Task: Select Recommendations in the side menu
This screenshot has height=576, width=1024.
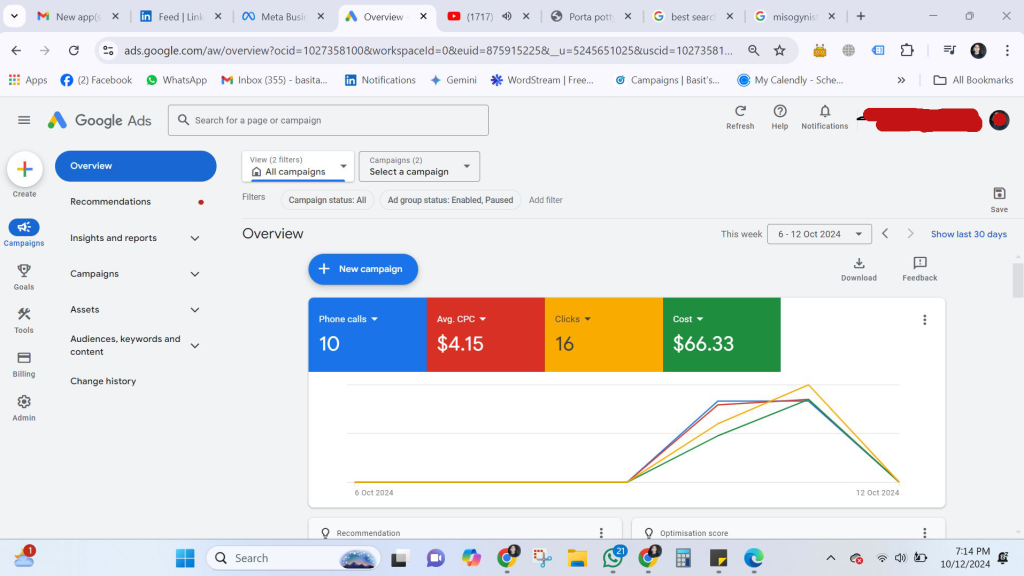Action: tap(111, 202)
